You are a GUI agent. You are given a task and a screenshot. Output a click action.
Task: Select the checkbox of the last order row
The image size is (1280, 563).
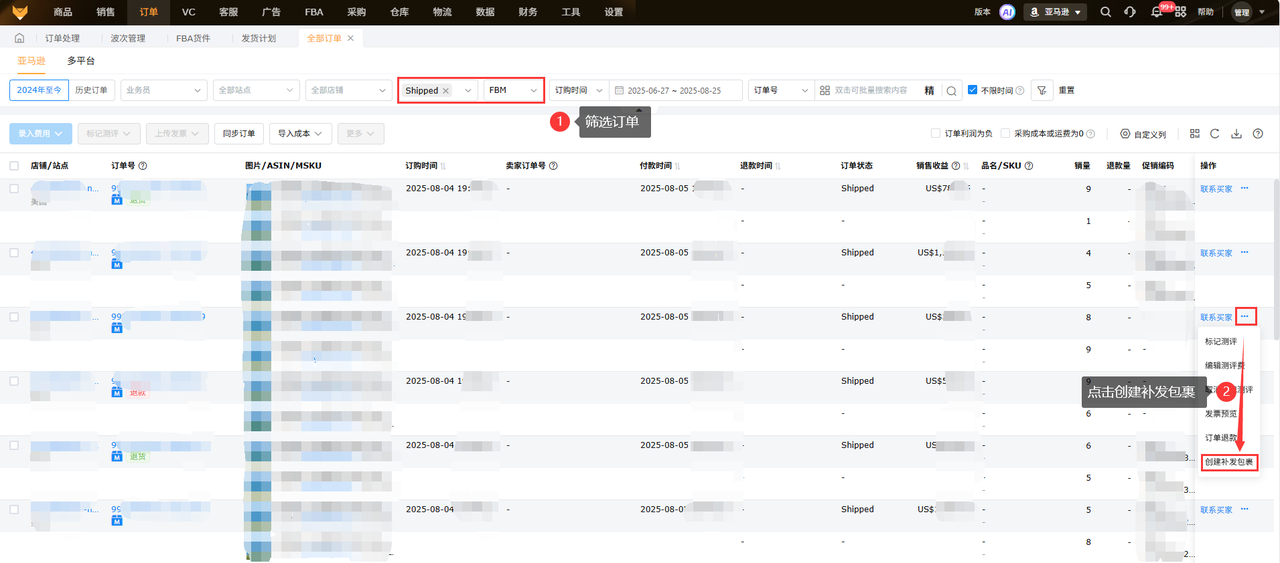pos(14,509)
